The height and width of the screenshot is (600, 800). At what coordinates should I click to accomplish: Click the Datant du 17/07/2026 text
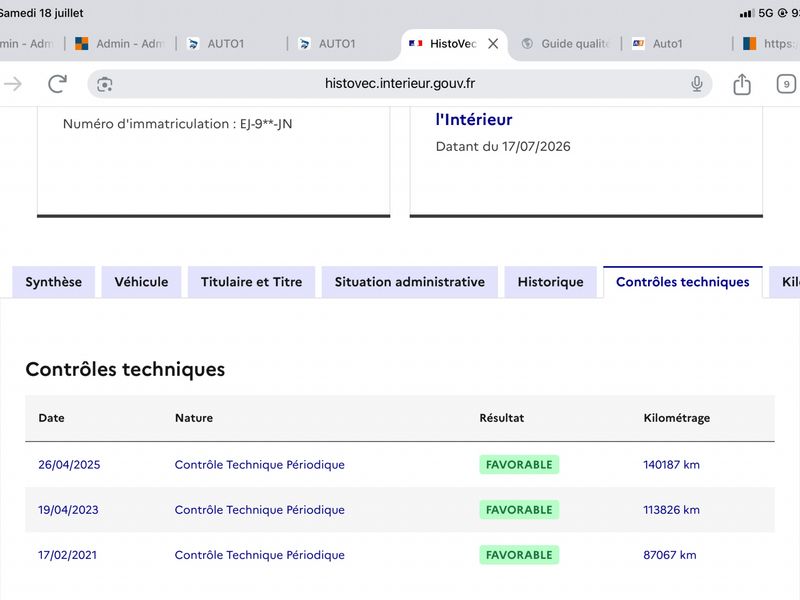click(x=503, y=146)
